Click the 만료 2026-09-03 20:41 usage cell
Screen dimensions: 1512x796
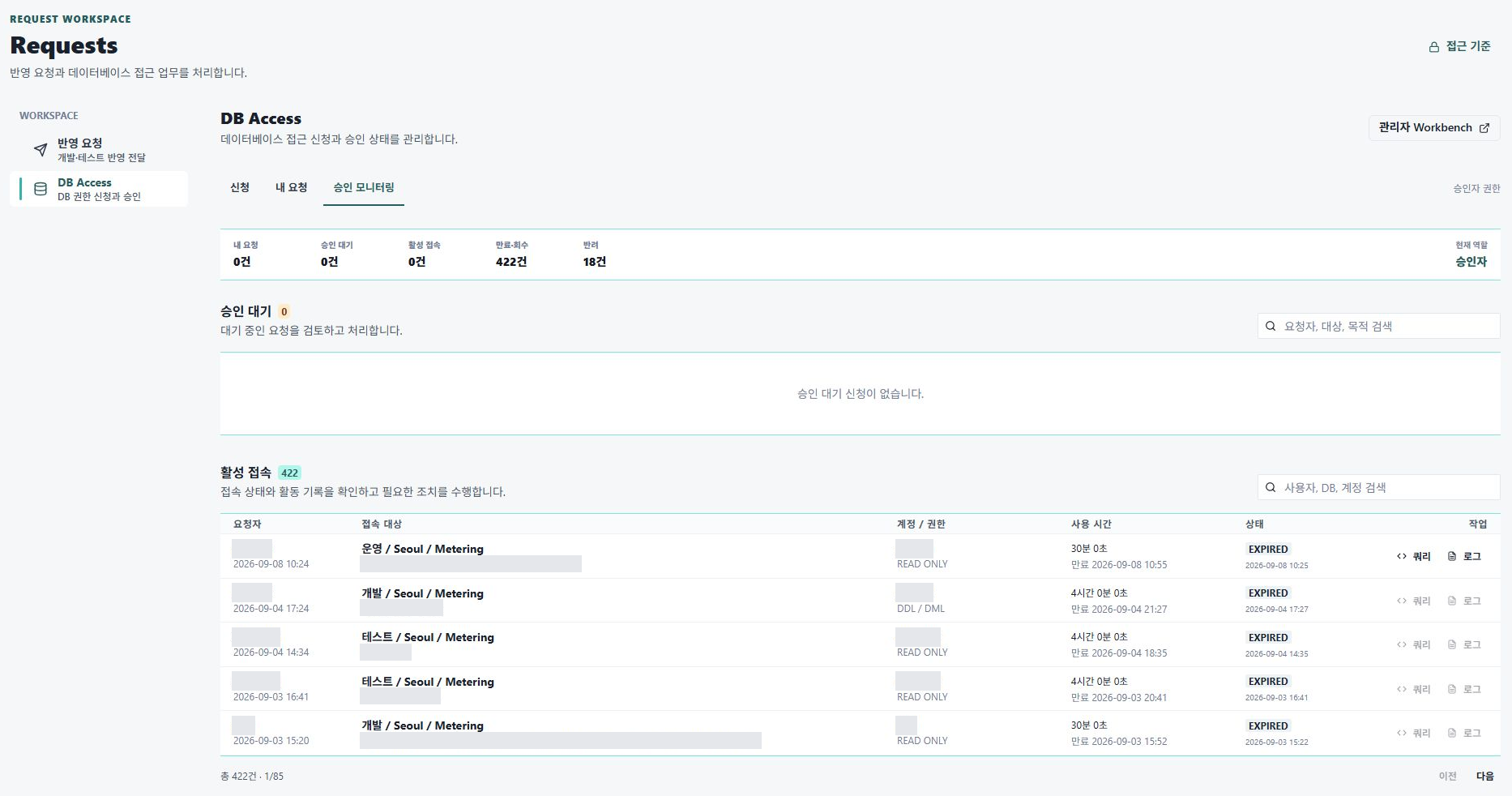(1119, 697)
